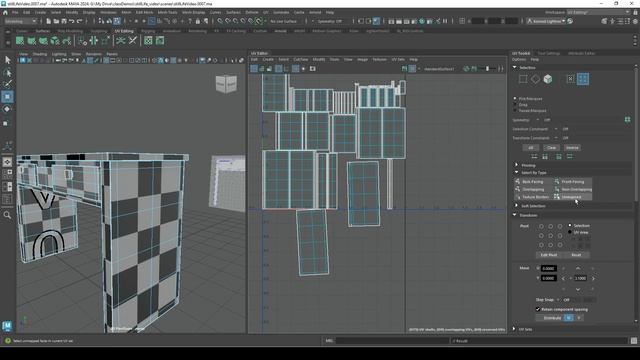Click the planar mapping shelf icon
This screenshot has width=640, height=360.
coord(20,40)
